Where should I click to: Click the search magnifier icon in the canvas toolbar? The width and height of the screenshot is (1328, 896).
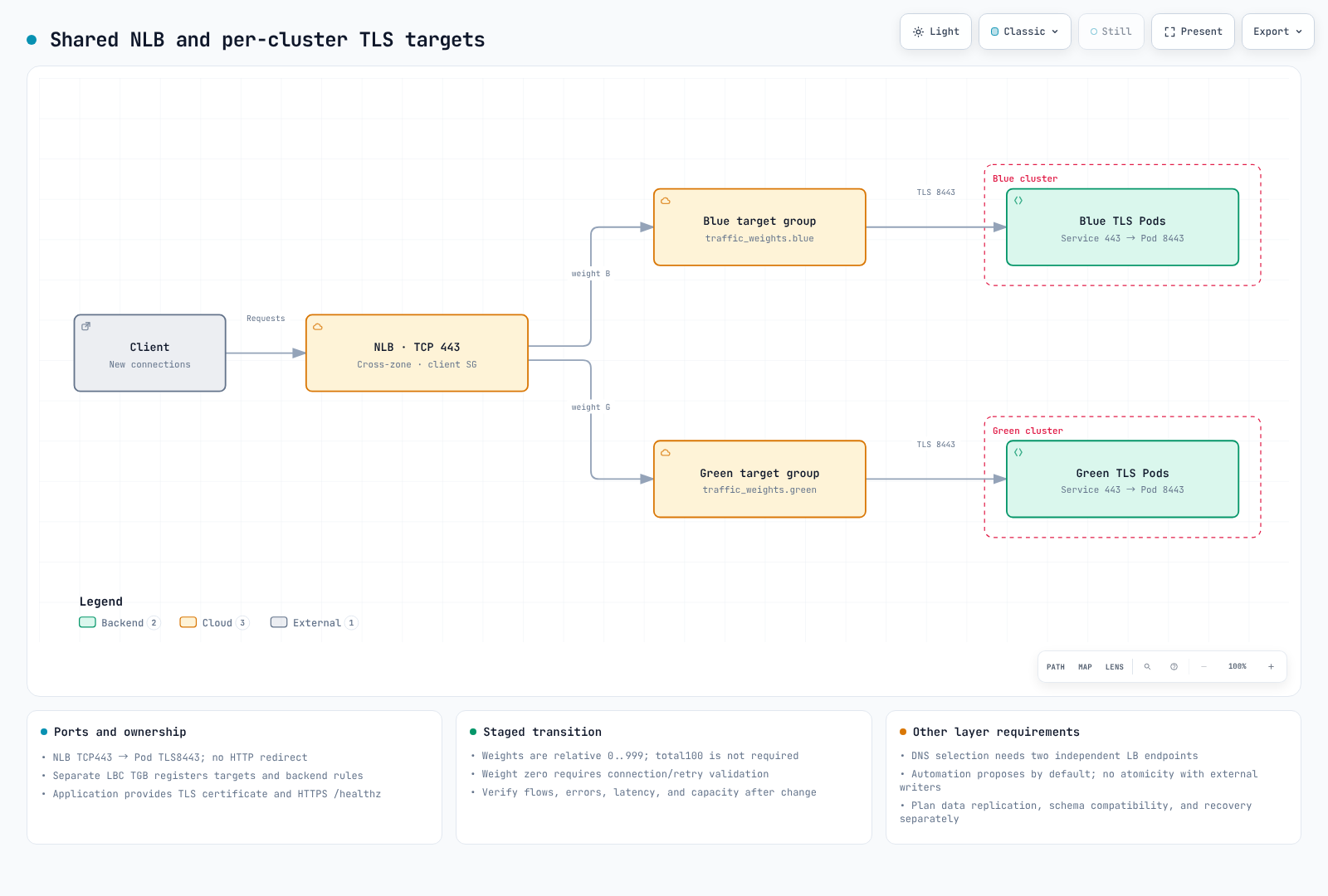point(1147,666)
